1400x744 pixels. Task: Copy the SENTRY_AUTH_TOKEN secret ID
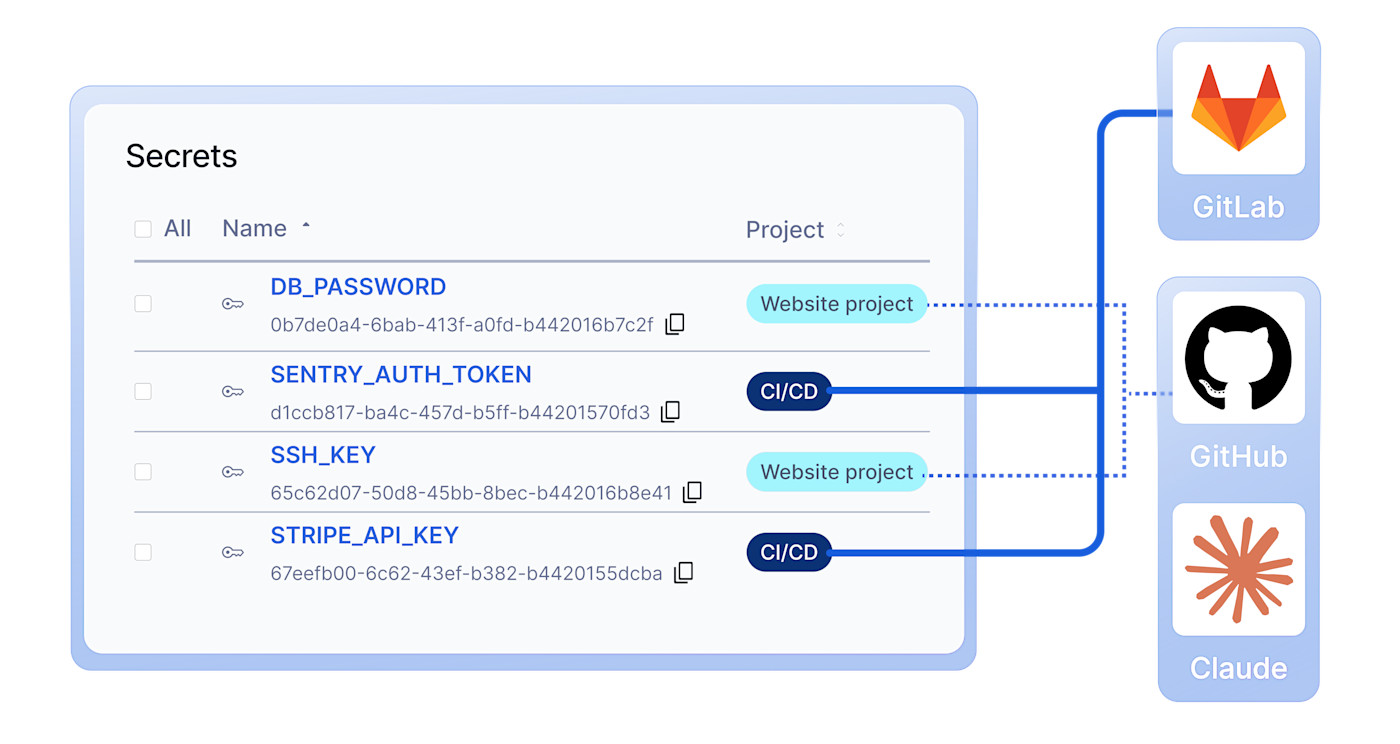[671, 412]
